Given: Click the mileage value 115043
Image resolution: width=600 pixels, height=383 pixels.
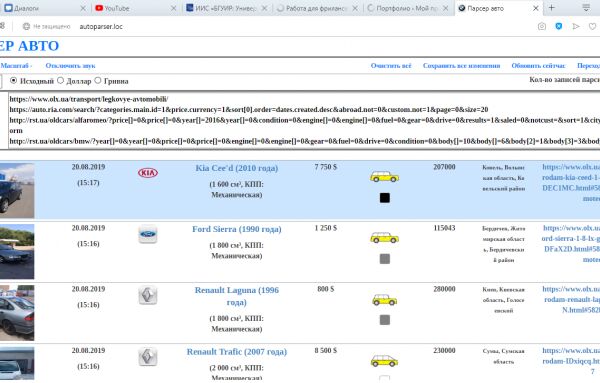Looking at the screenshot, I should tap(444, 228).
